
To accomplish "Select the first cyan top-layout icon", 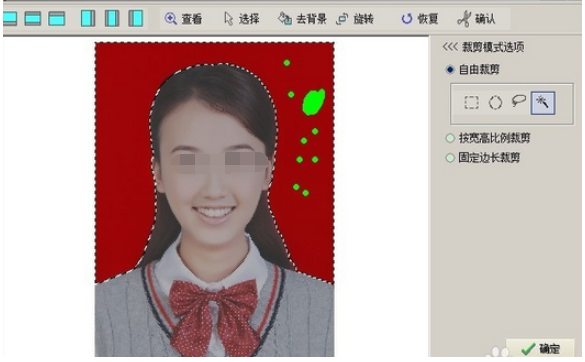I will coord(10,18).
